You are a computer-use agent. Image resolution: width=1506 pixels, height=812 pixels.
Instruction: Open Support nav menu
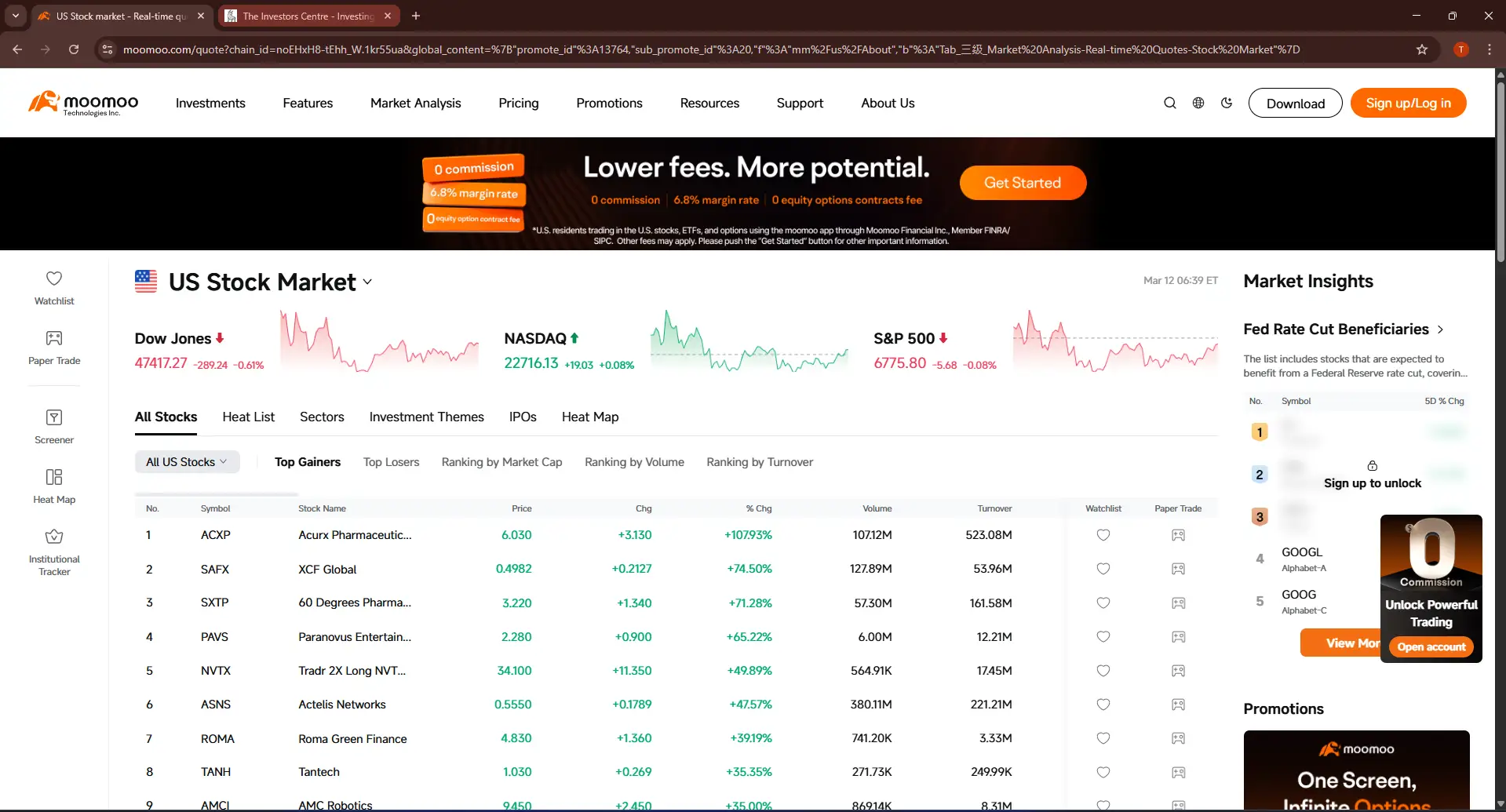800,103
